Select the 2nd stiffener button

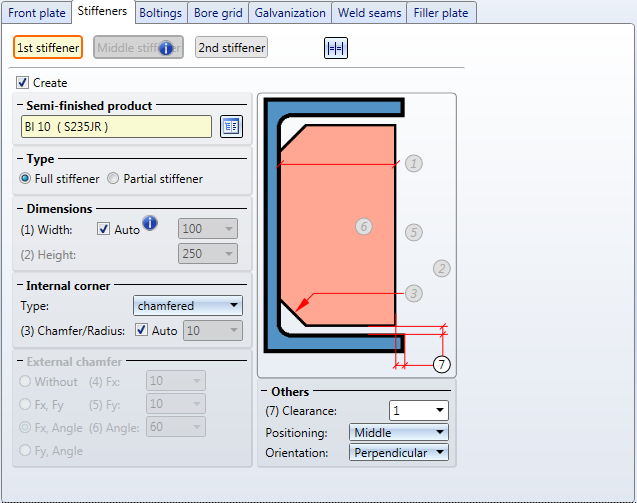(x=231, y=48)
